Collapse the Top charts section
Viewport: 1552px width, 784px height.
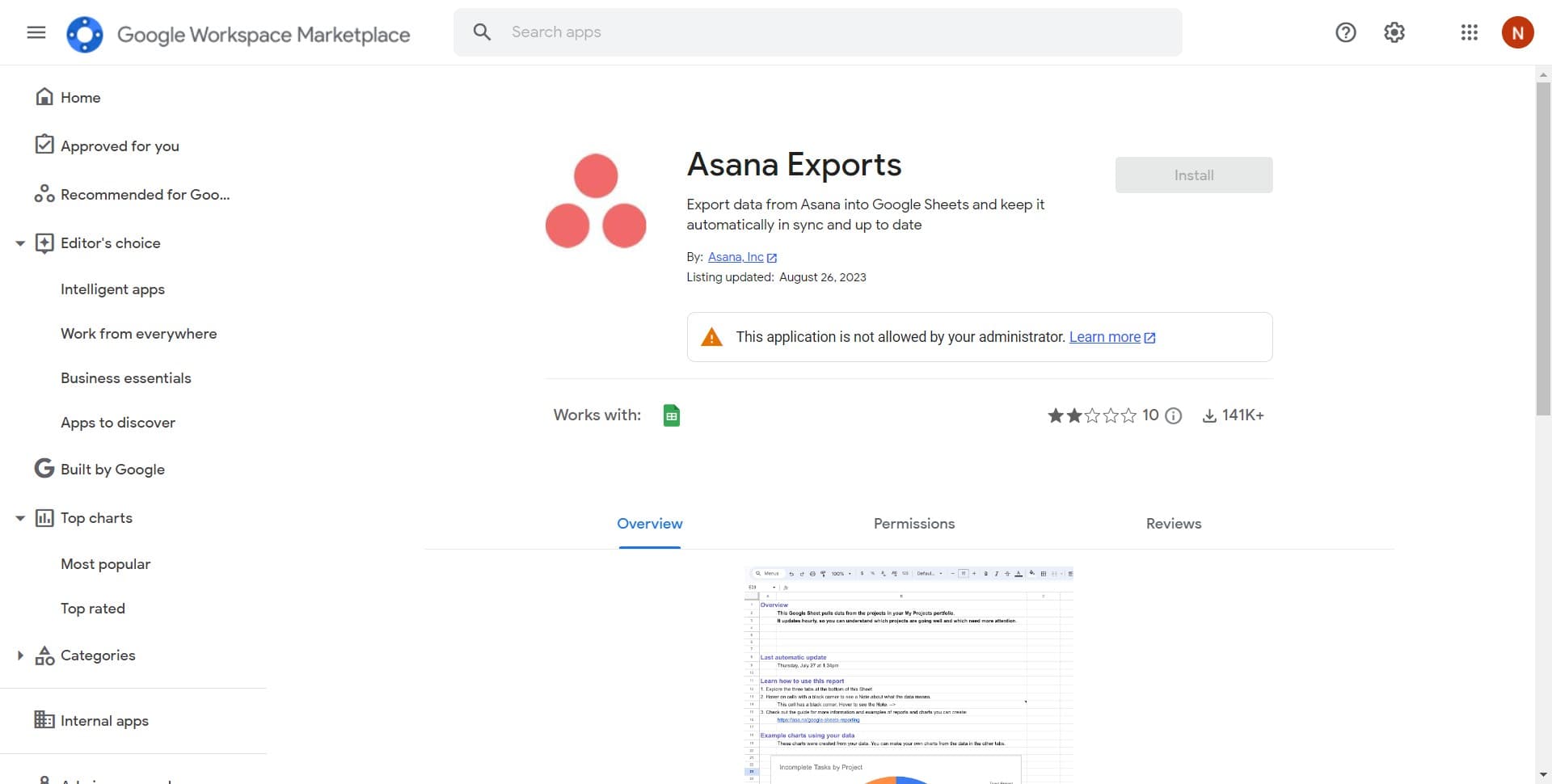(20, 518)
